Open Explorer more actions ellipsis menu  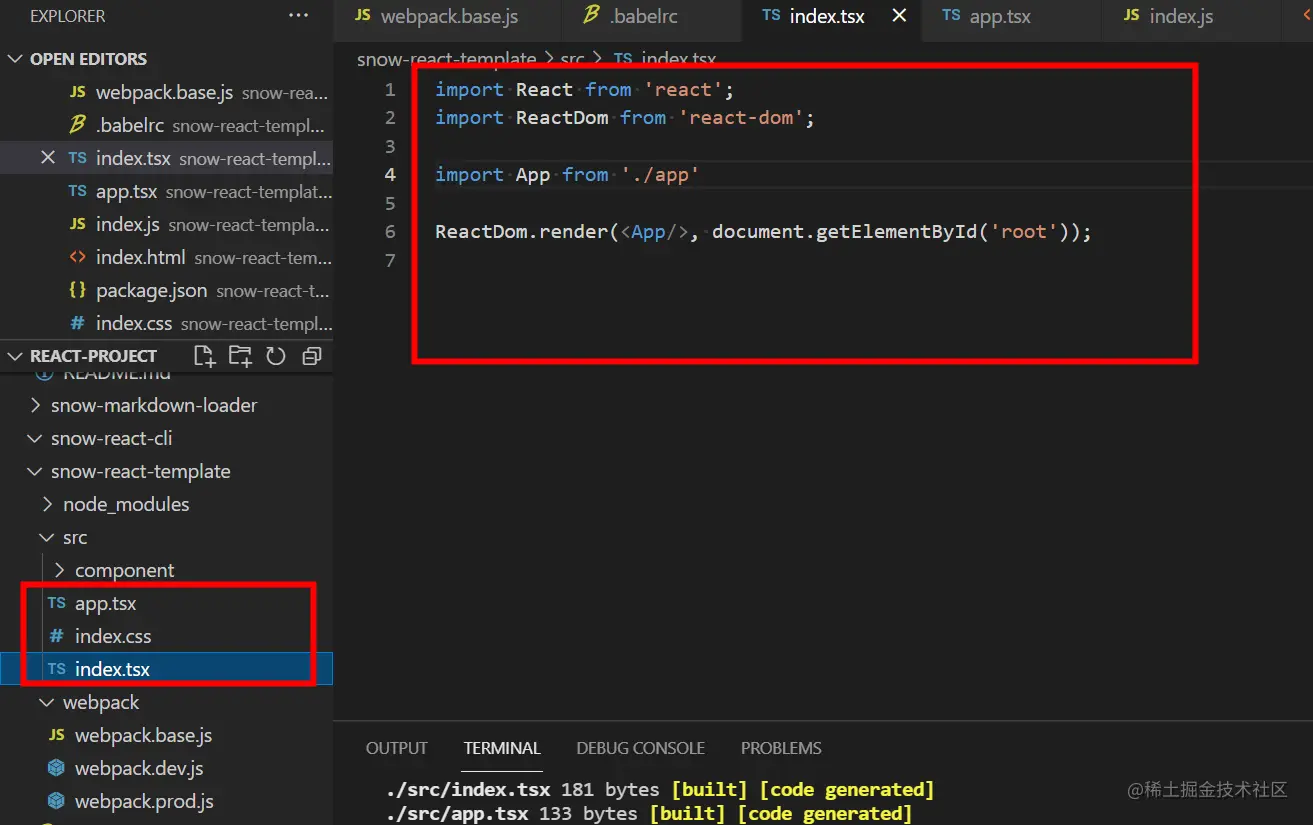point(298,16)
